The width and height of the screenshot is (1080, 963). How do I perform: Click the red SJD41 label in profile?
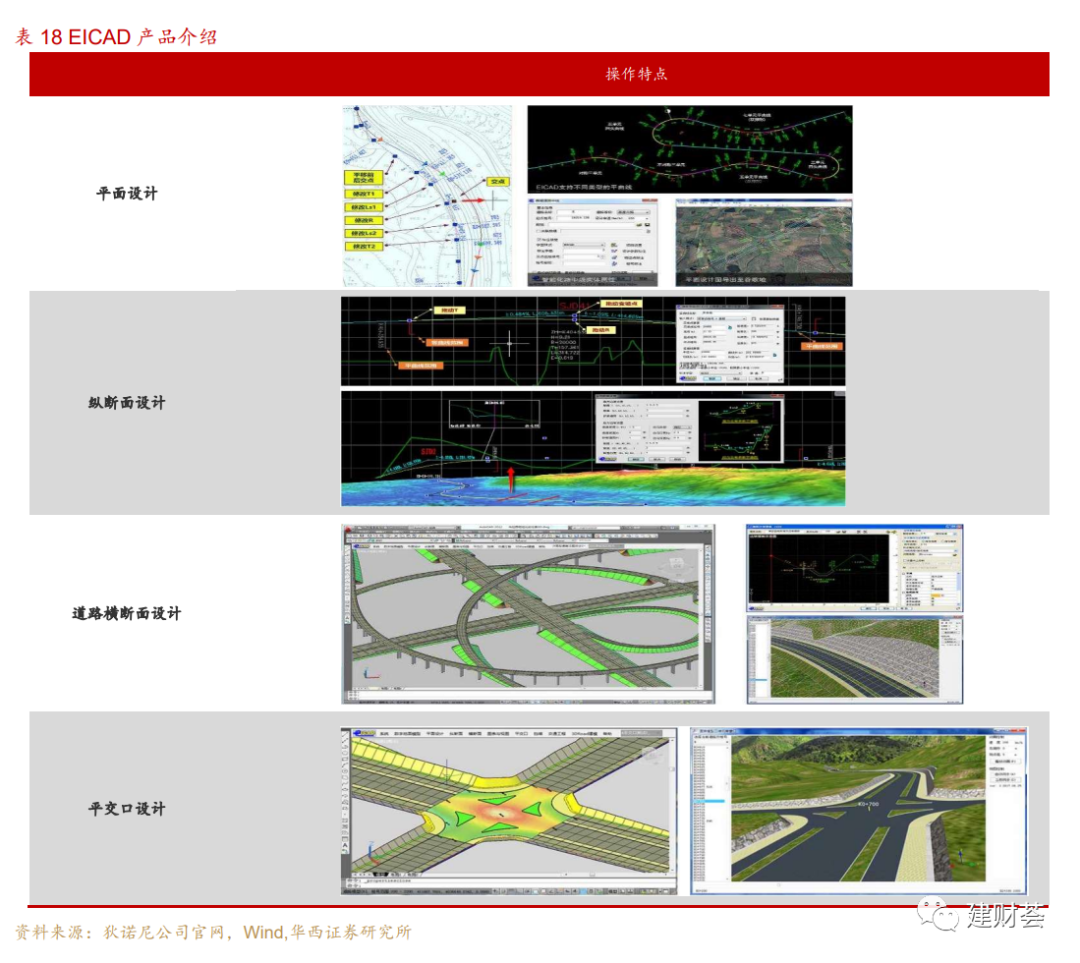[x=574, y=305]
